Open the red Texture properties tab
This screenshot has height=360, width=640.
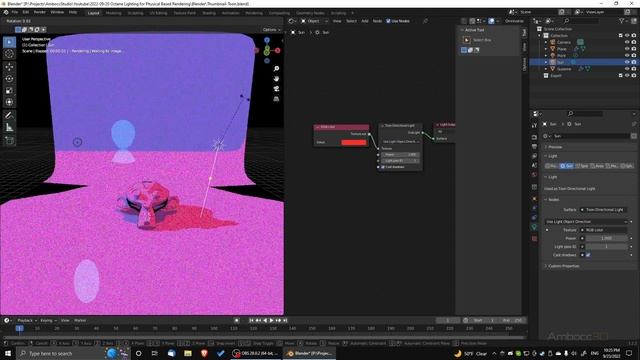(534, 238)
